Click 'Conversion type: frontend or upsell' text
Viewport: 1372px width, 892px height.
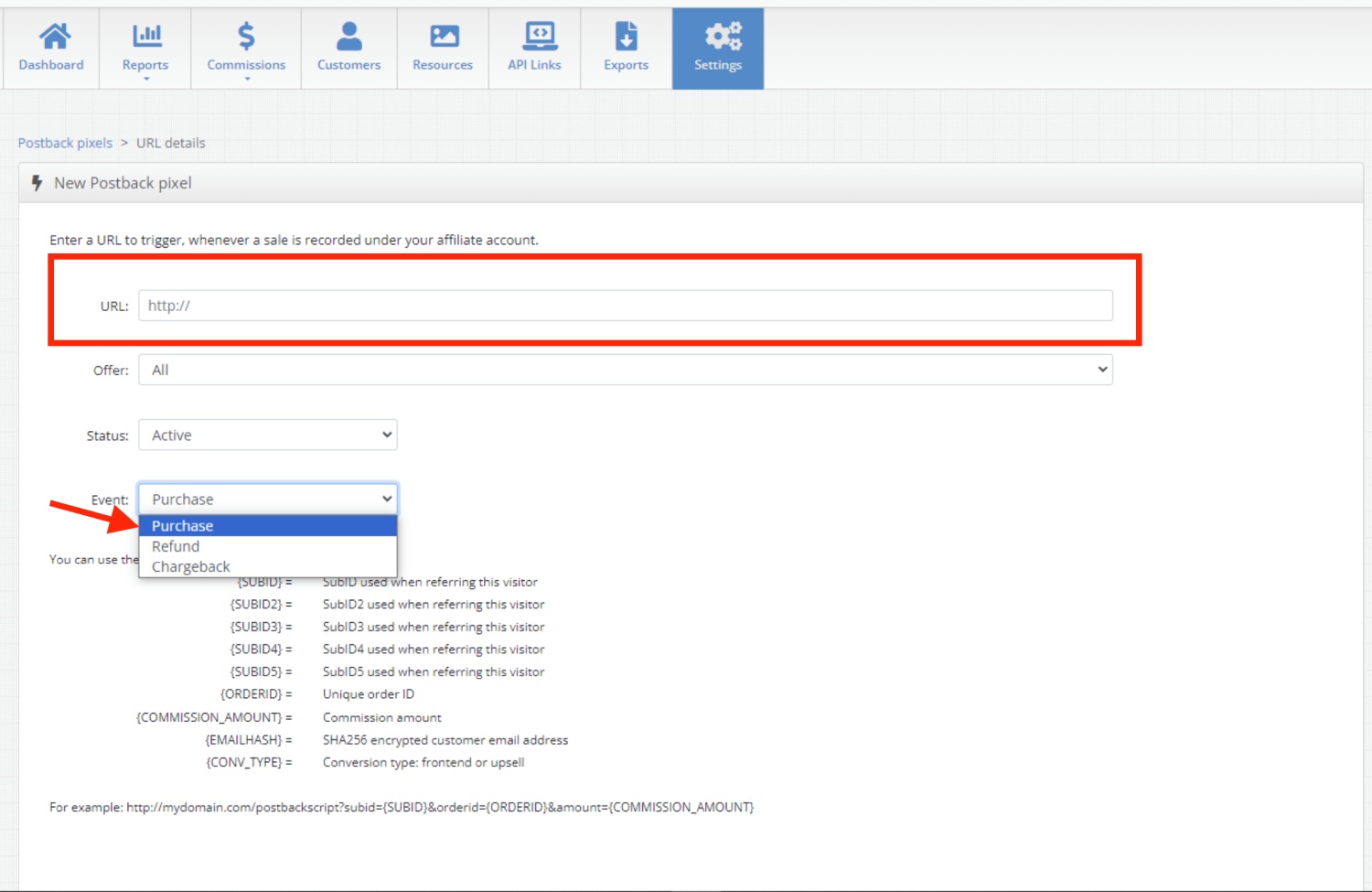pyautogui.click(x=423, y=762)
